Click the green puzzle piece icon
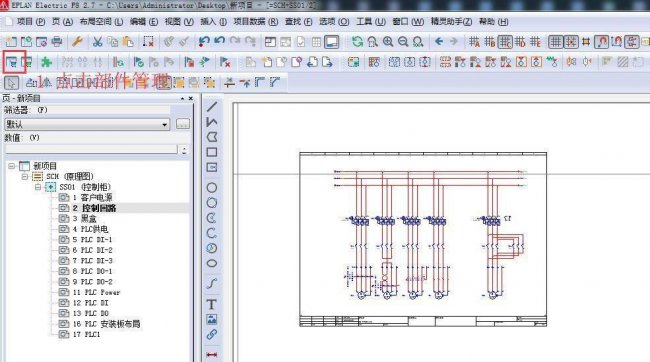This screenshot has width=650, height=362. (47, 62)
